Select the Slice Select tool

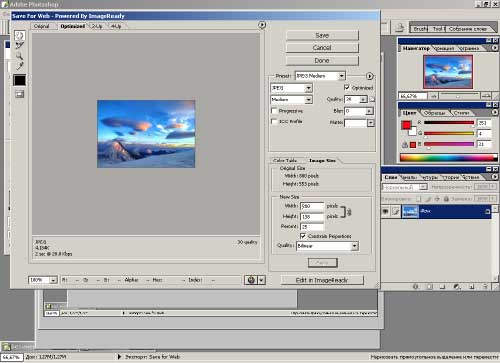tap(20, 46)
